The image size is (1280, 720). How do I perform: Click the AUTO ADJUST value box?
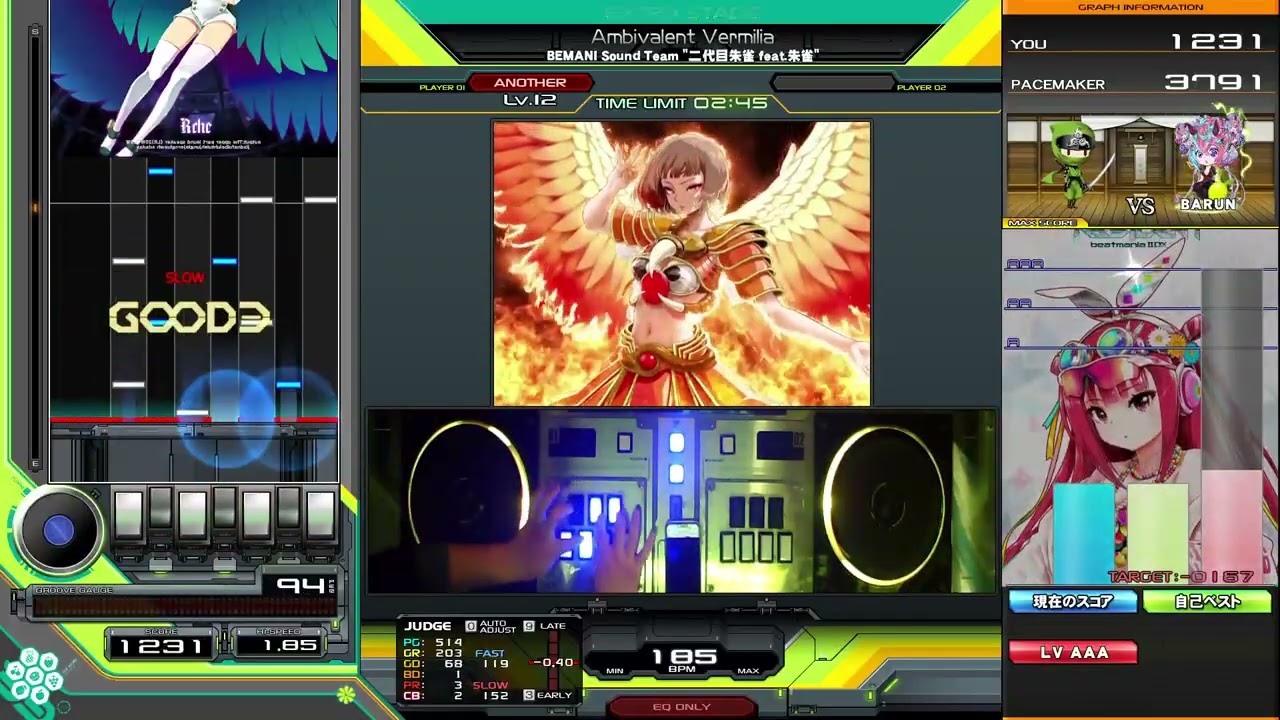[471, 626]
